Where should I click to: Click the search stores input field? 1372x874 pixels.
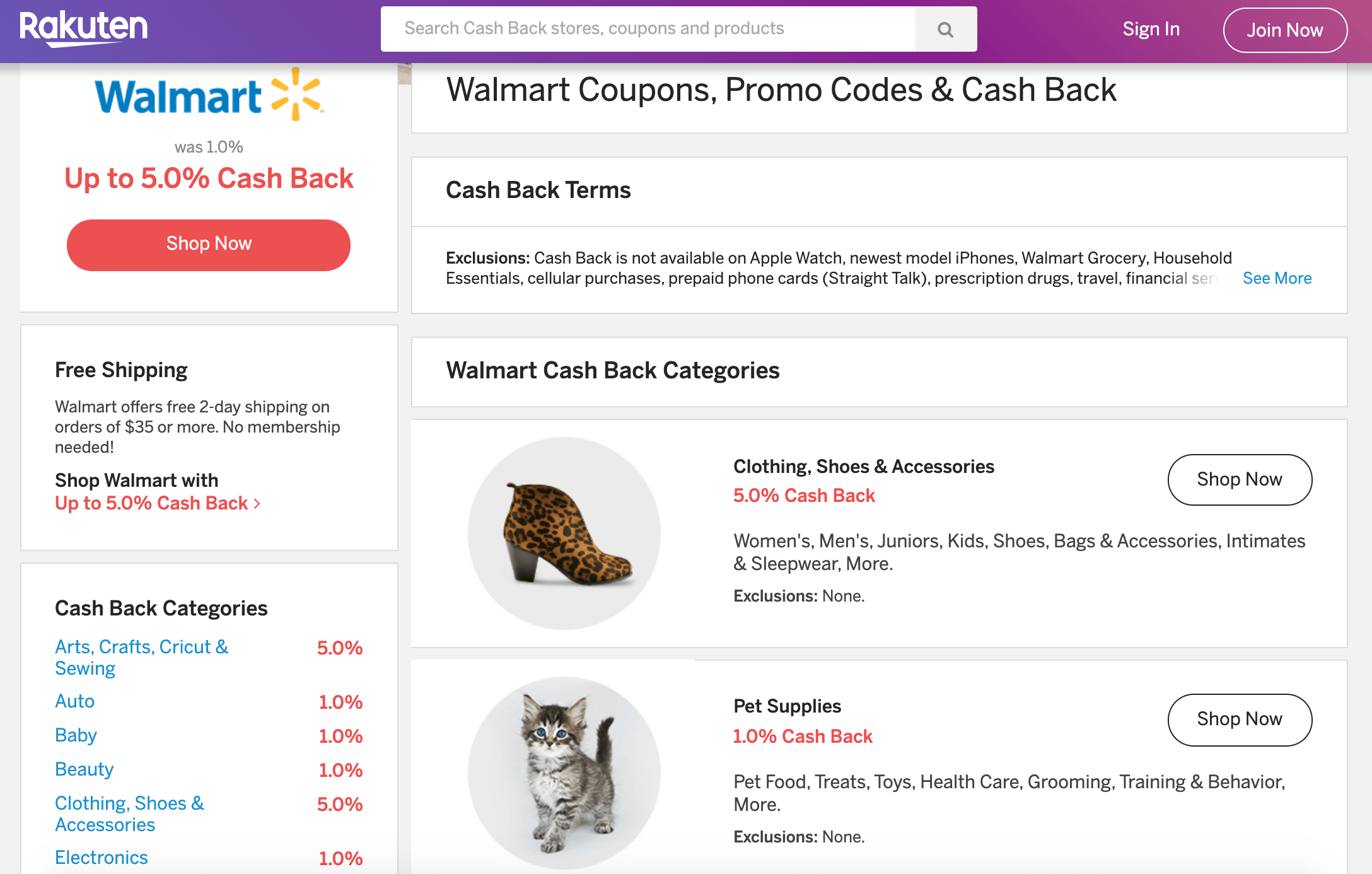click(648, 29)
